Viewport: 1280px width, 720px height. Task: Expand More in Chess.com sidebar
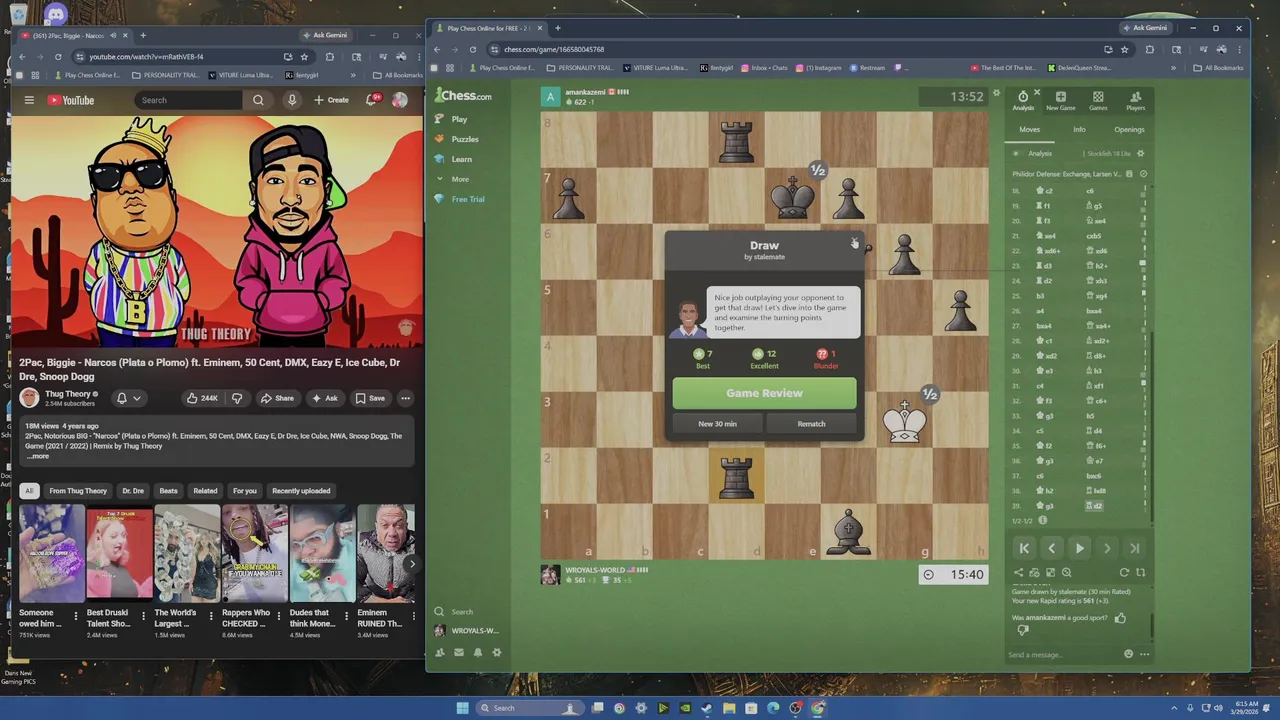coord(460,179)
